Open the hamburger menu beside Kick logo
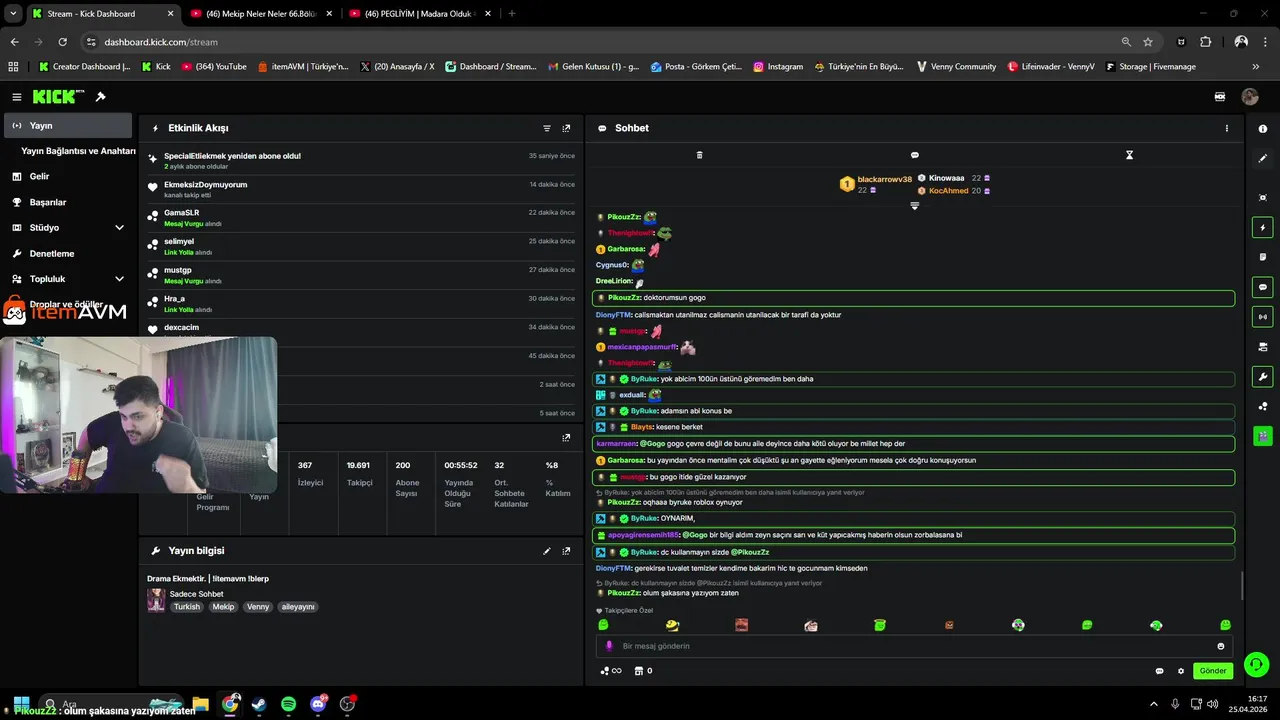The height and width of the screenshot is (720, 1280). tap(17, 97)
